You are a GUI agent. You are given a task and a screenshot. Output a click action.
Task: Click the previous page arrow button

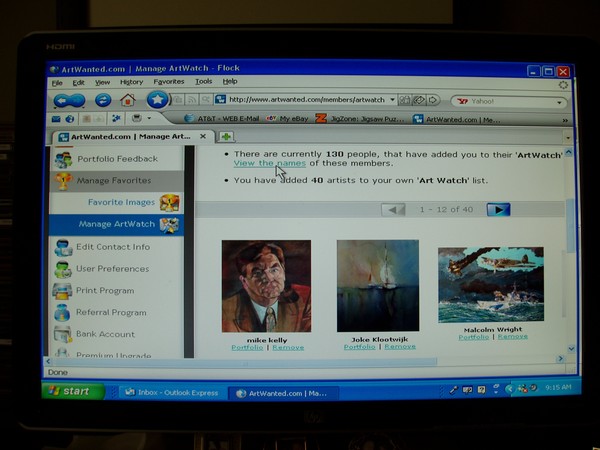click(x=393, y=210)
